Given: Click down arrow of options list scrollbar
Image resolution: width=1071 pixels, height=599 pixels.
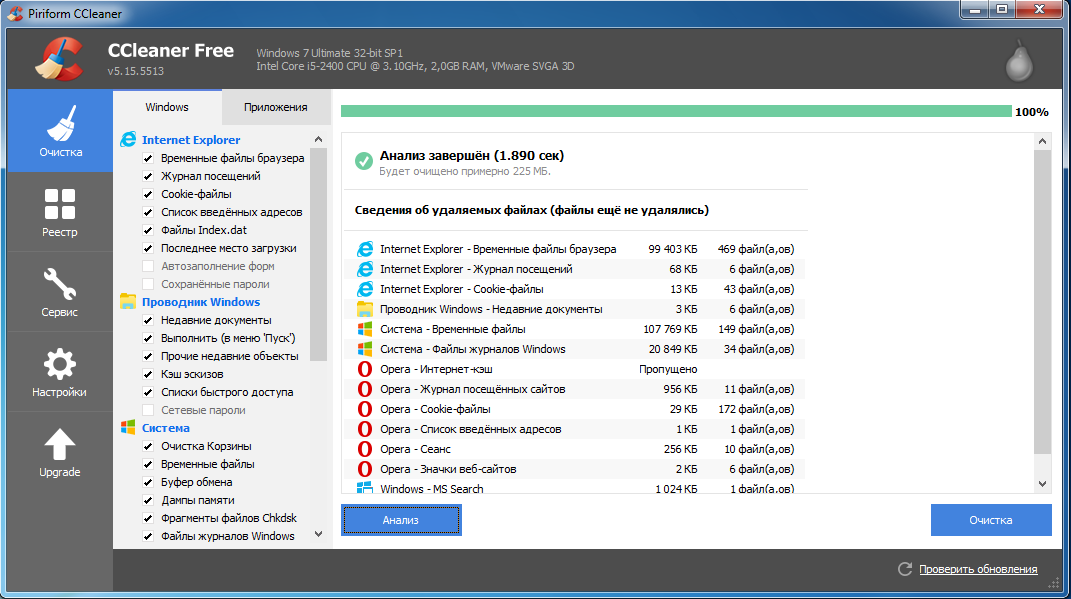Looking at the screenshot, I should pyautogui.click(x=318, y=534).
